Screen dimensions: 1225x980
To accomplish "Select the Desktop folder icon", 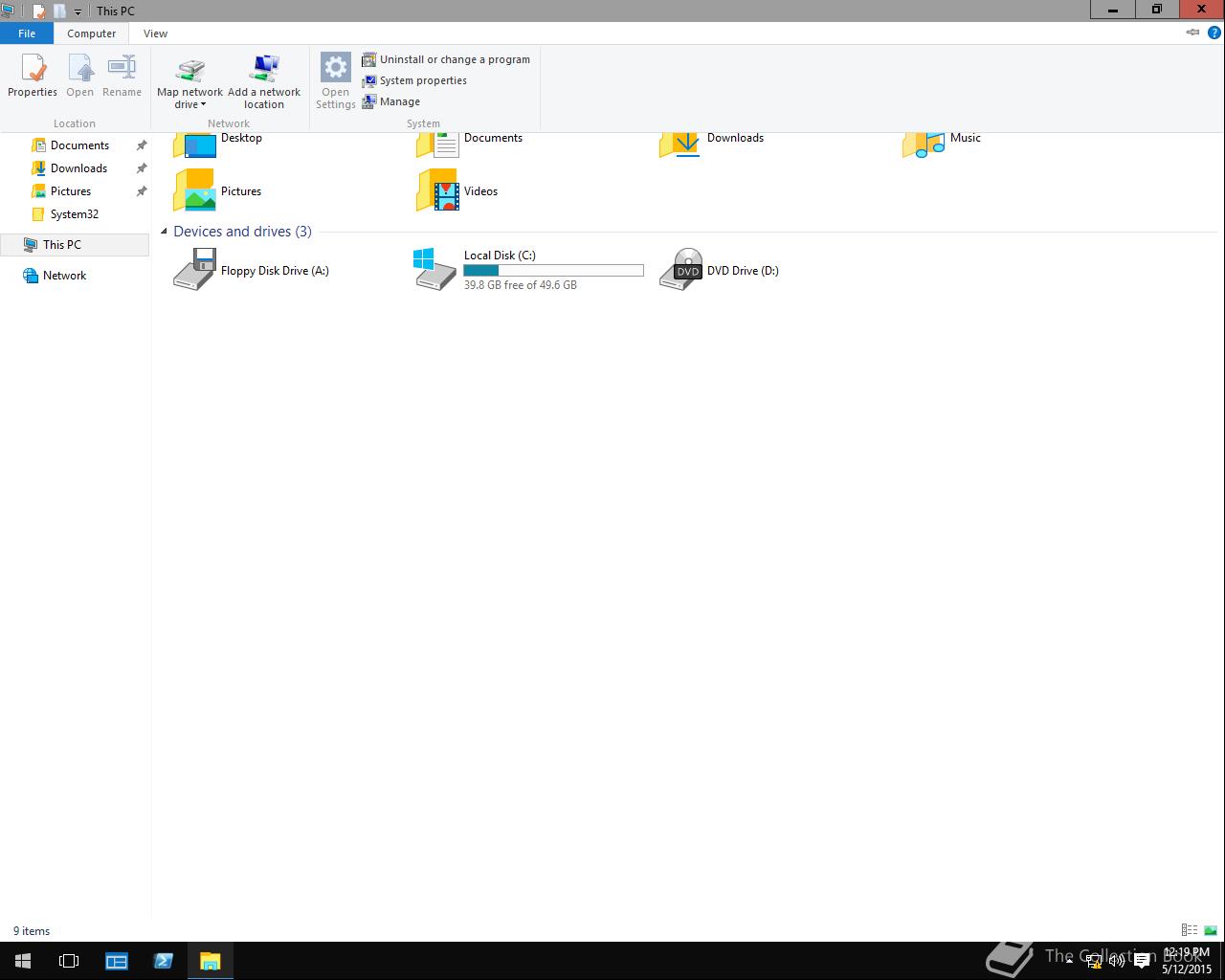I will pyautogui.click(x=194, y=144).
